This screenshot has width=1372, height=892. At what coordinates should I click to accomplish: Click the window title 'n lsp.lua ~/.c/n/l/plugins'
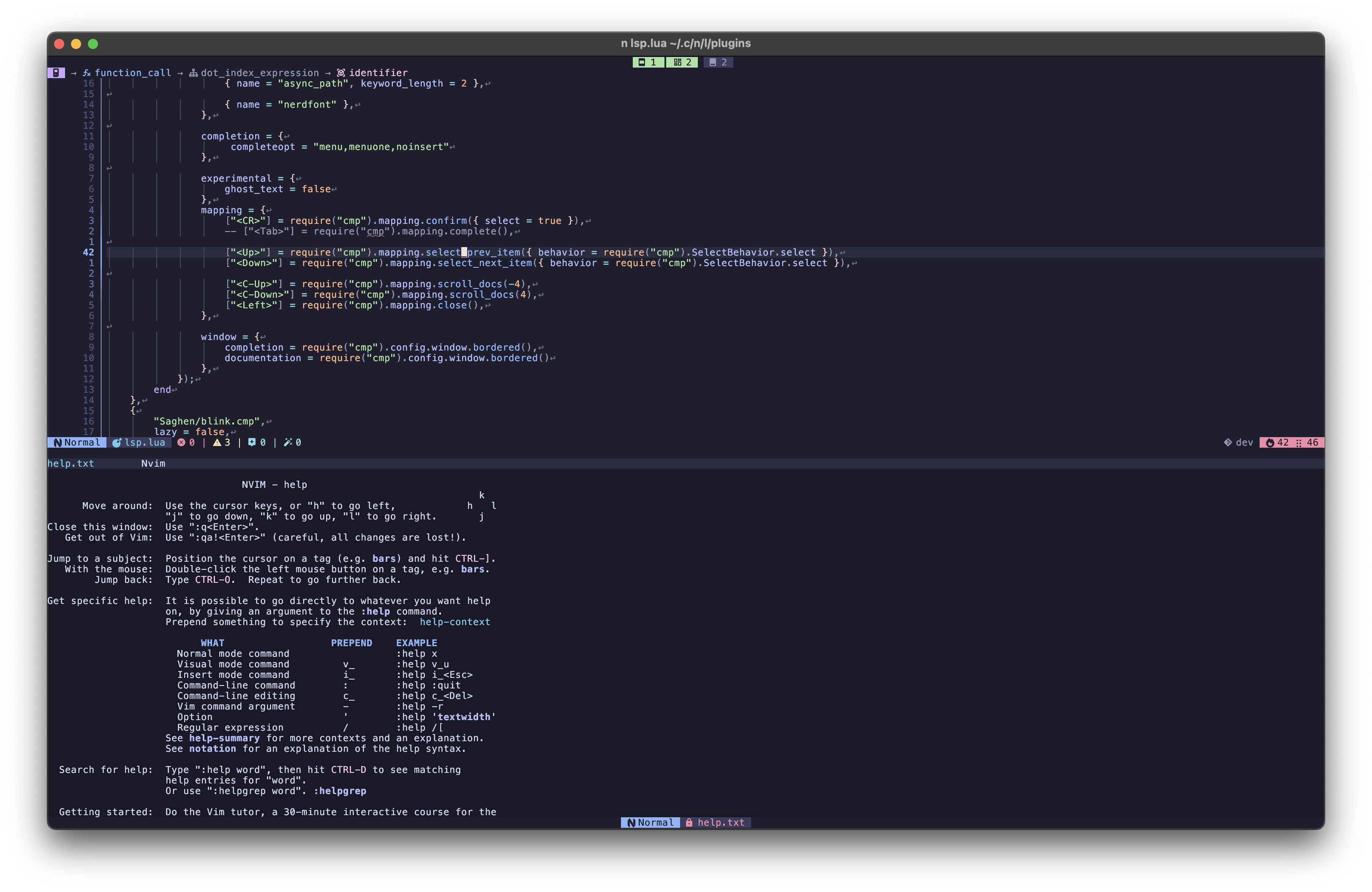coord(686,43)
